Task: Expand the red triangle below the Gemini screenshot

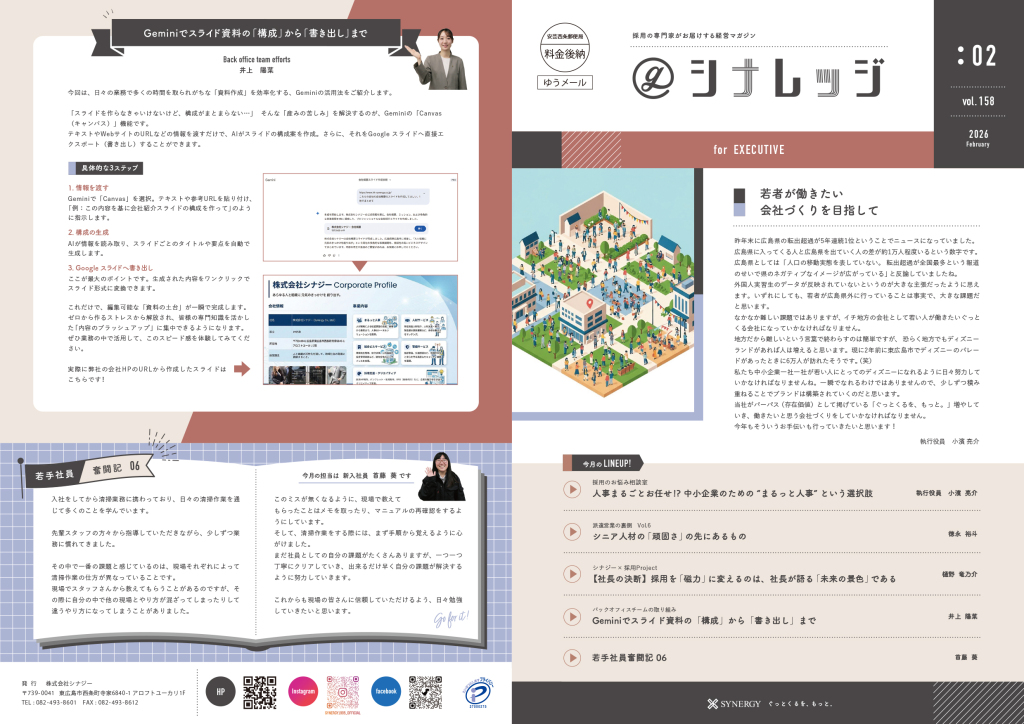Action: click(x=359, y=265)
